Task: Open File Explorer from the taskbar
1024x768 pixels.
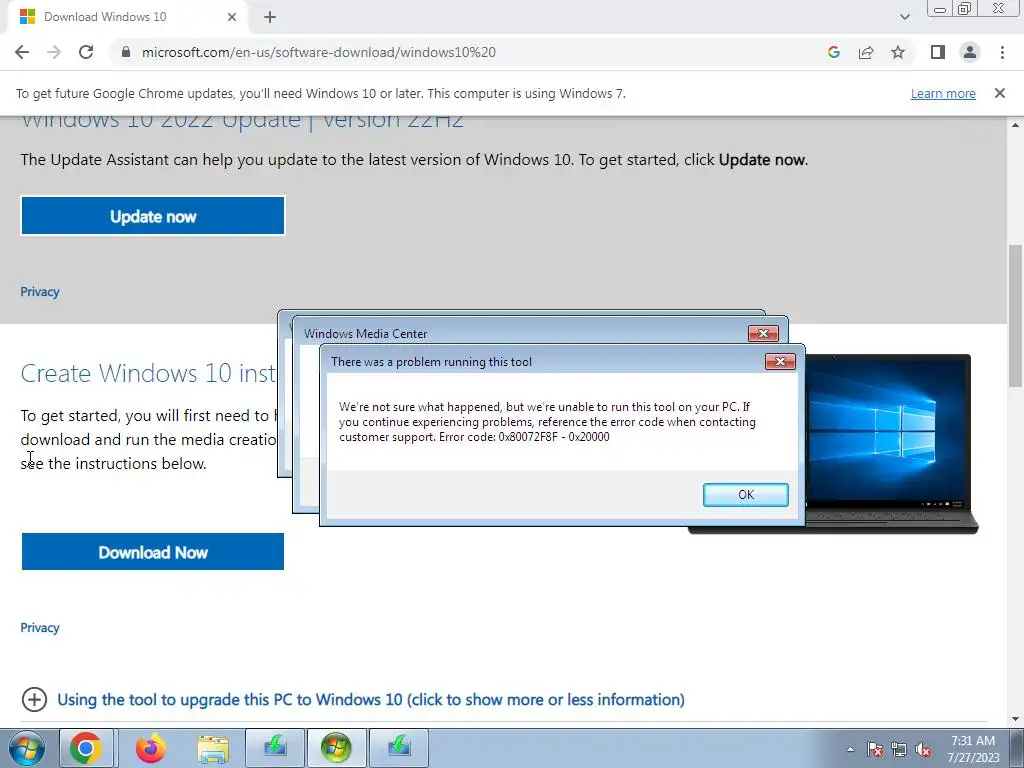Action: (213, 748)
